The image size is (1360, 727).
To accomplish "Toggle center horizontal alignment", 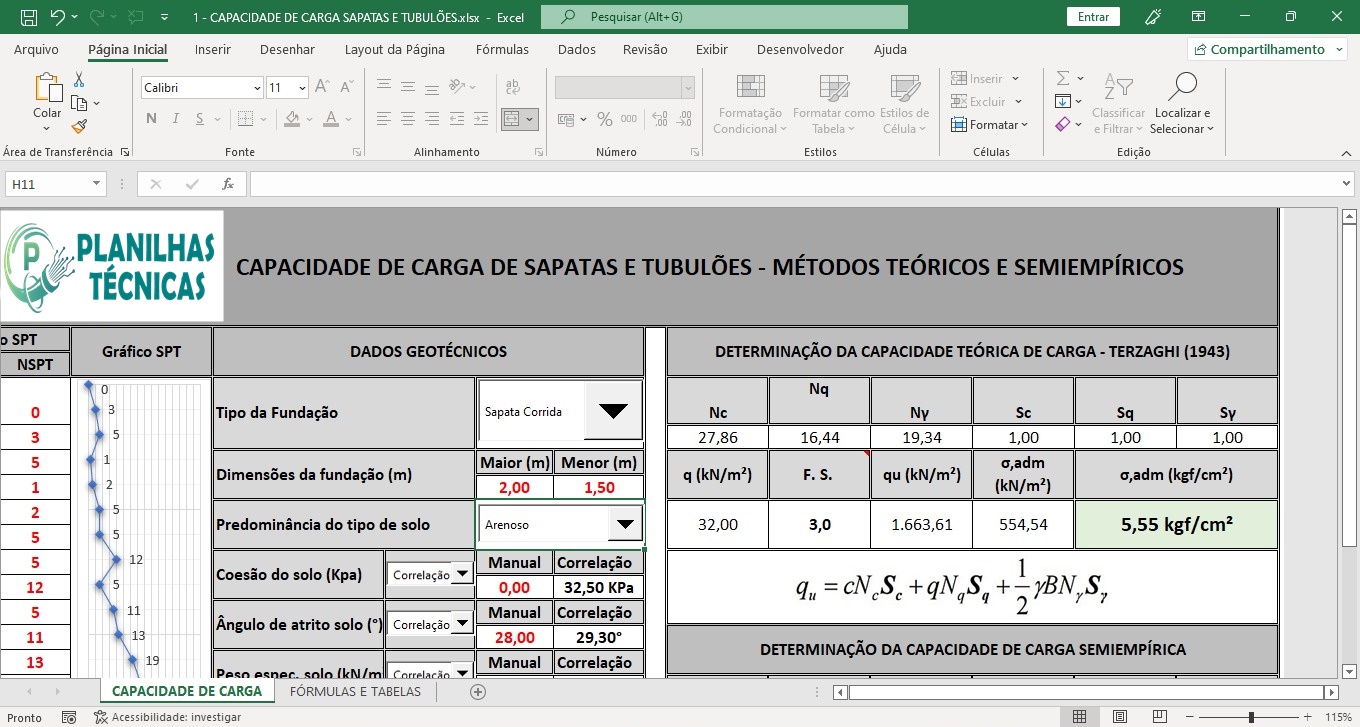I will 406,119.
